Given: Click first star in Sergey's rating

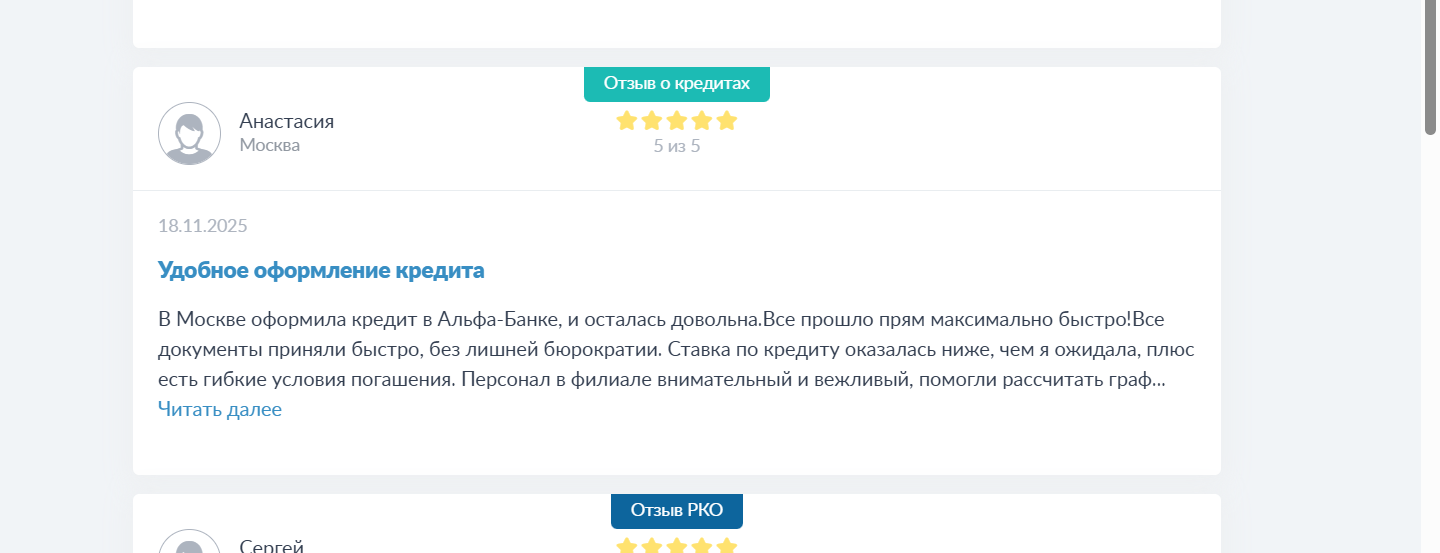Looking at the screenshot, I should tap(627, 546).
